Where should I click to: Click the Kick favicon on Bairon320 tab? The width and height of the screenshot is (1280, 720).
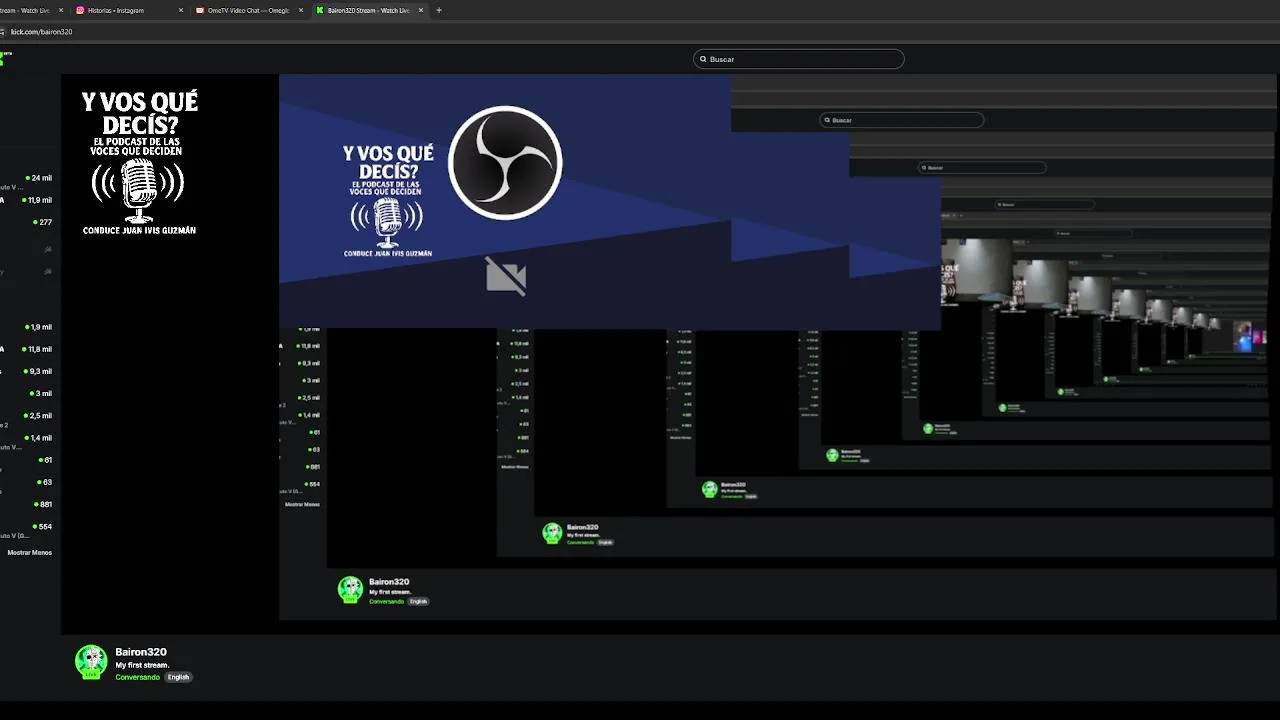click(x=320, y=10)
